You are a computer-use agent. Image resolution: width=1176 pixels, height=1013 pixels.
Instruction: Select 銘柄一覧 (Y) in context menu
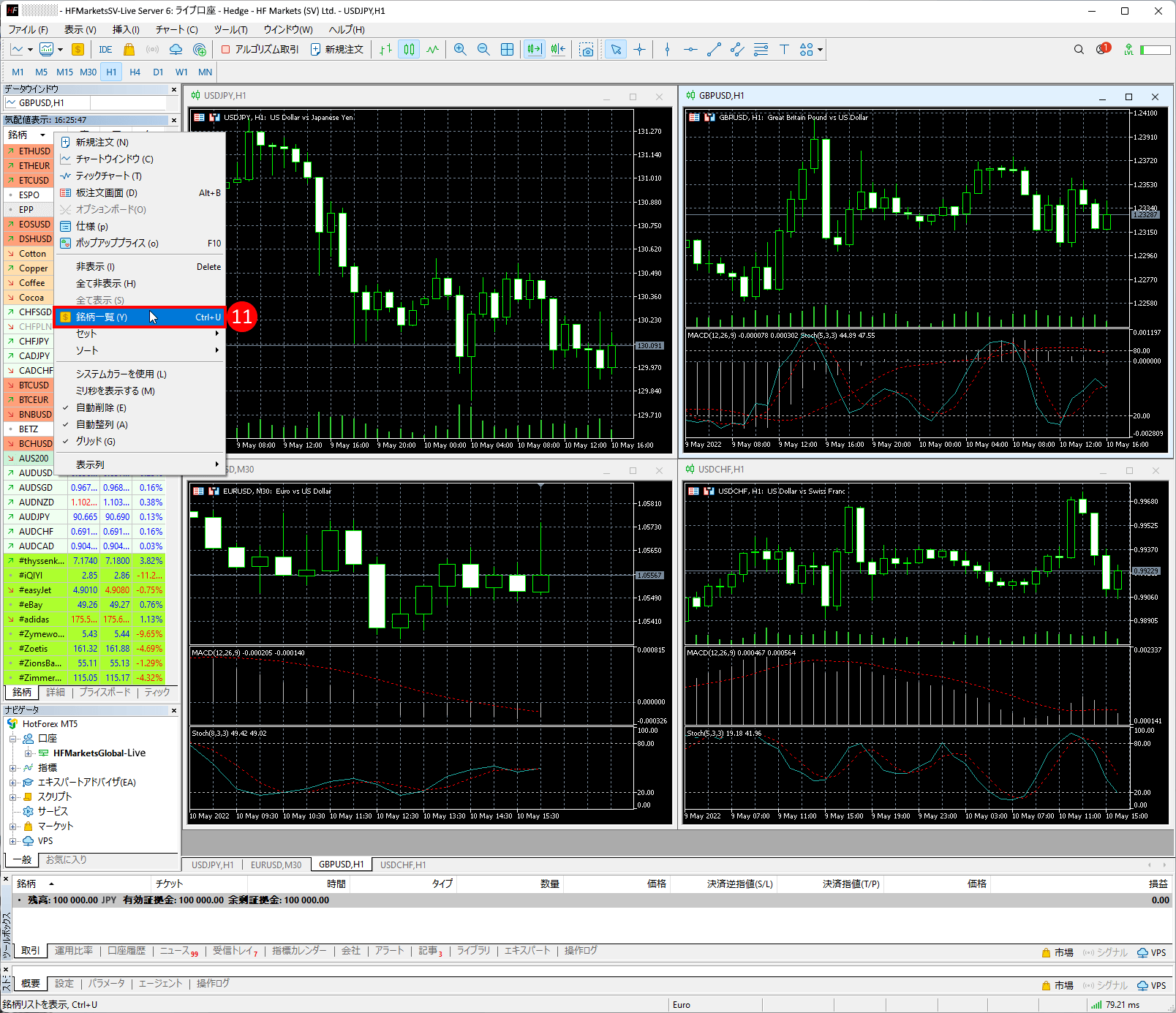(x=102, y=317)
